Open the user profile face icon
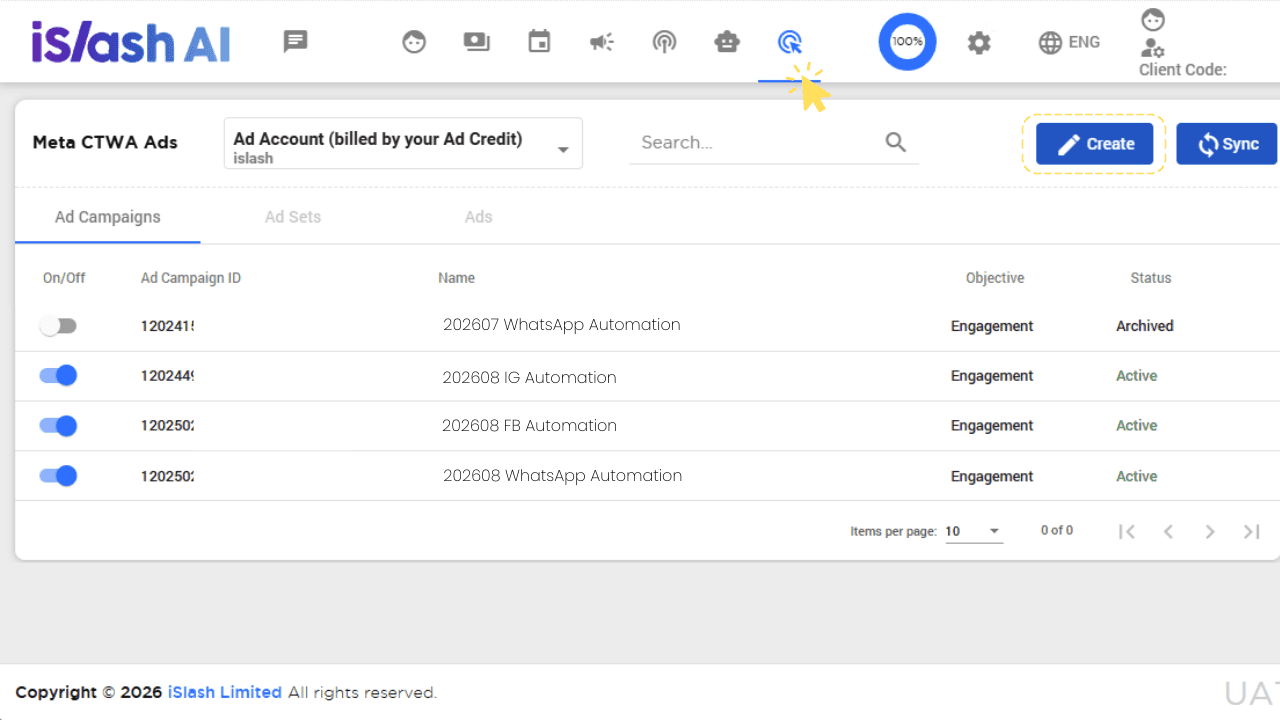Viewport: 1280px width, 720px height. tap(1153, 20)
